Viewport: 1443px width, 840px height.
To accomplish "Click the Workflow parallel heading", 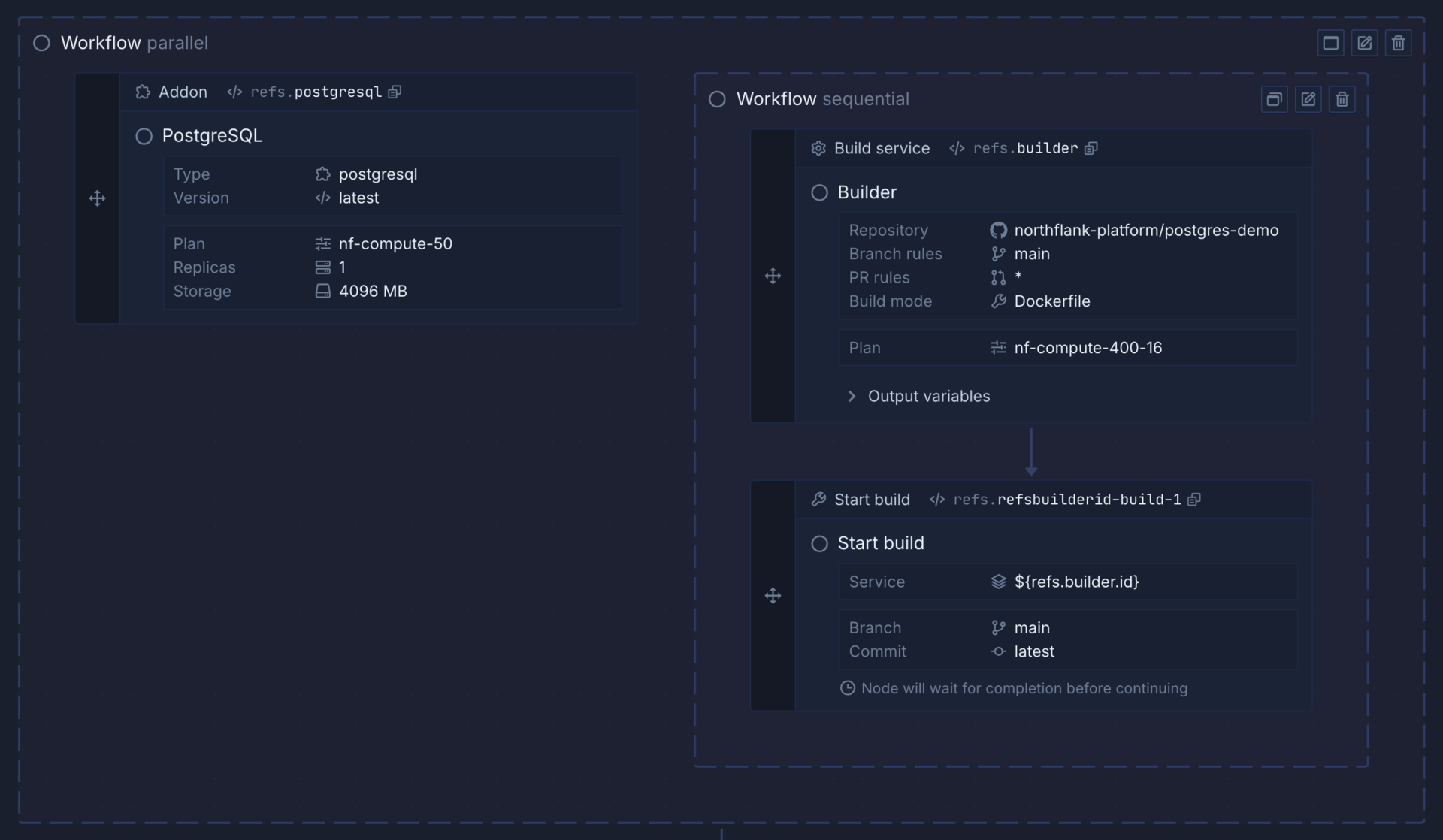I will [134, 43].
